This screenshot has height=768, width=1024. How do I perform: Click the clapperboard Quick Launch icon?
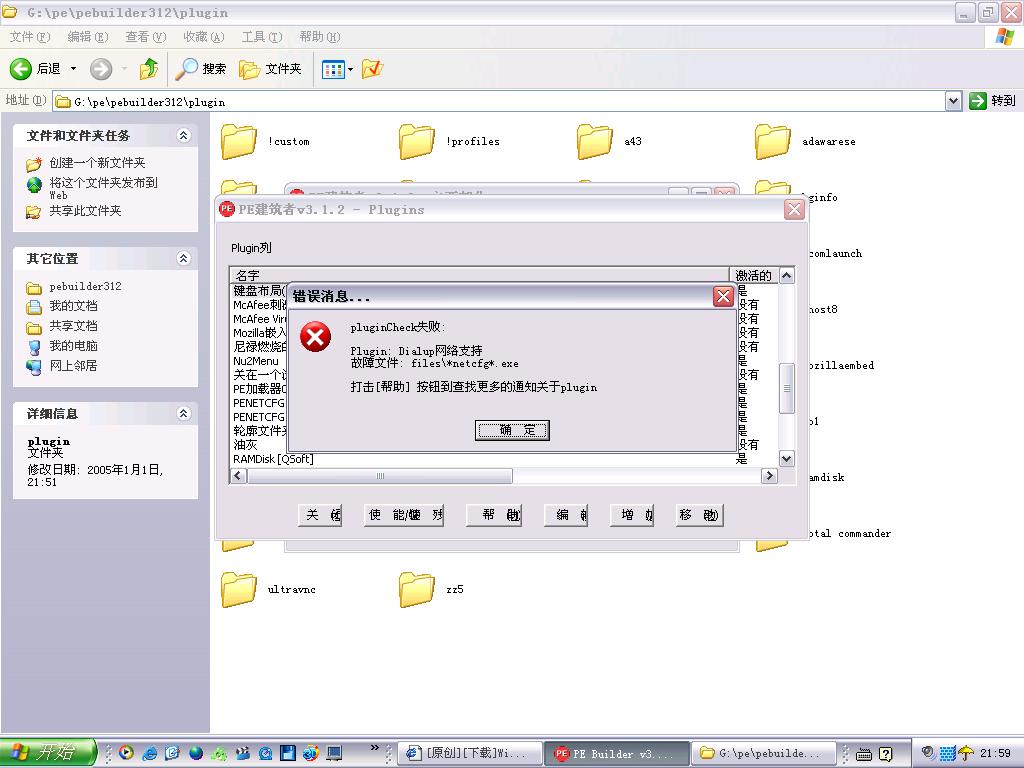click(242, 753)
